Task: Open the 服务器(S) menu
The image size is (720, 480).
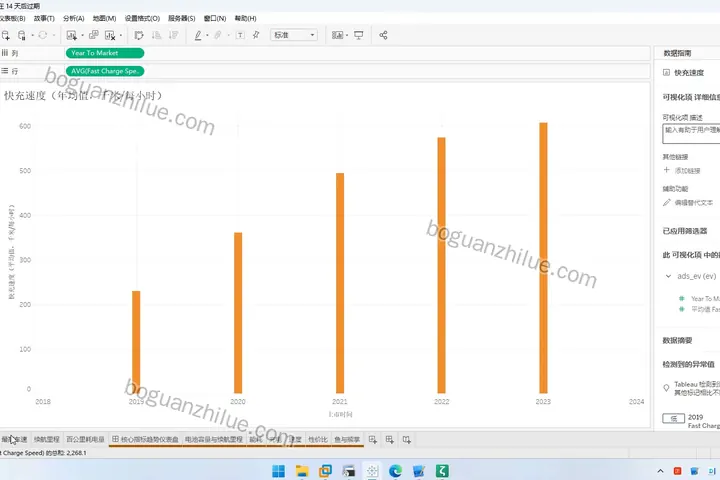Action: tap(181, 18)
